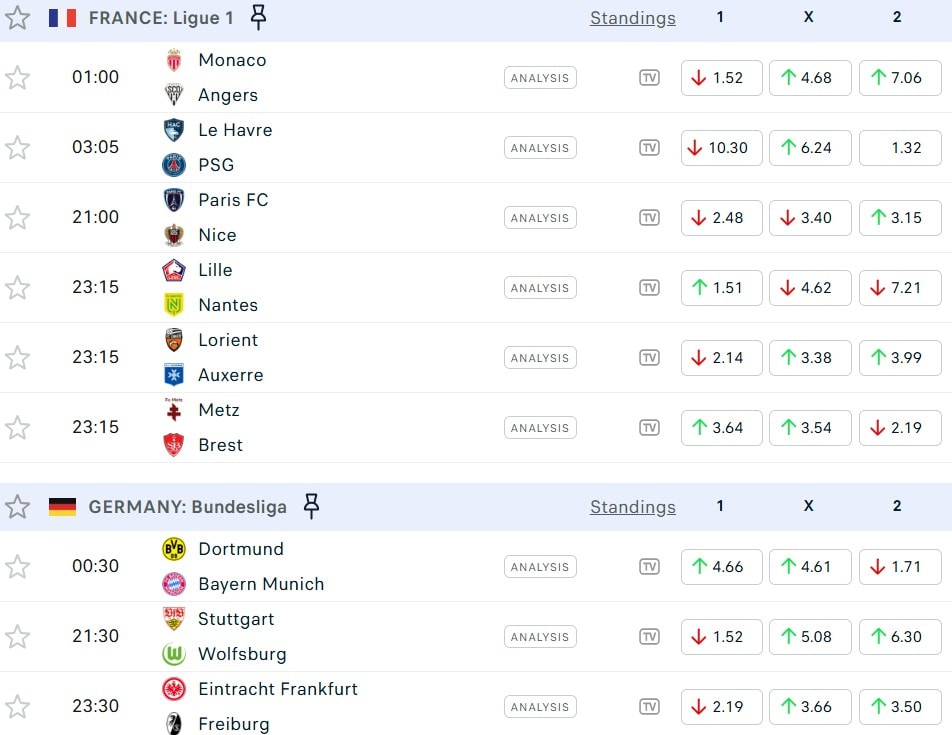Select home win odds 1.52 for Monaco
The width and height of the screenshot is (952, 735).
pyautogui.click(x=721, y=78)
